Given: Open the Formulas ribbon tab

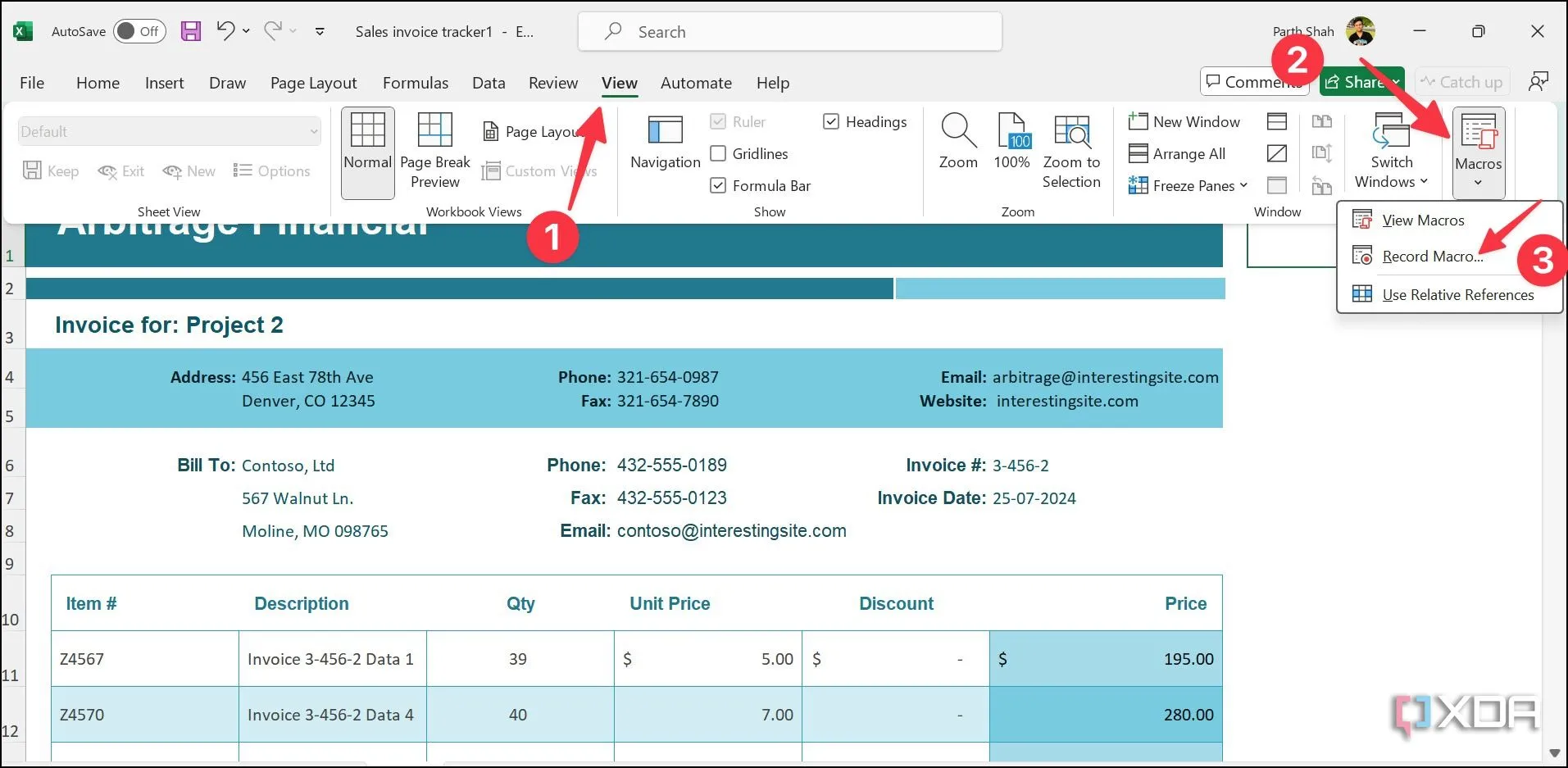Looking at the screenshot, I should 415,83.
